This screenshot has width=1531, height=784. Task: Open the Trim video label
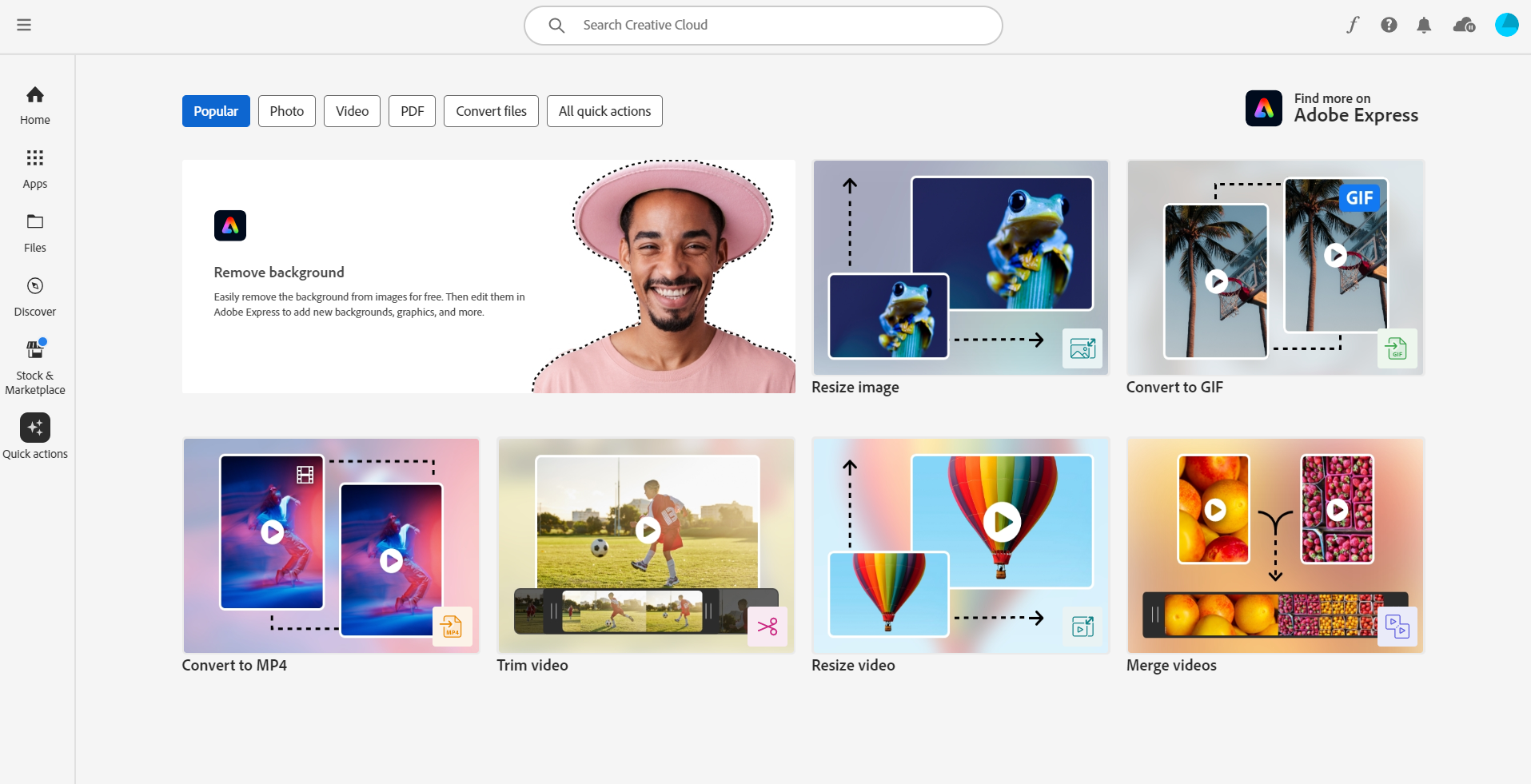(x=532, y=666)
